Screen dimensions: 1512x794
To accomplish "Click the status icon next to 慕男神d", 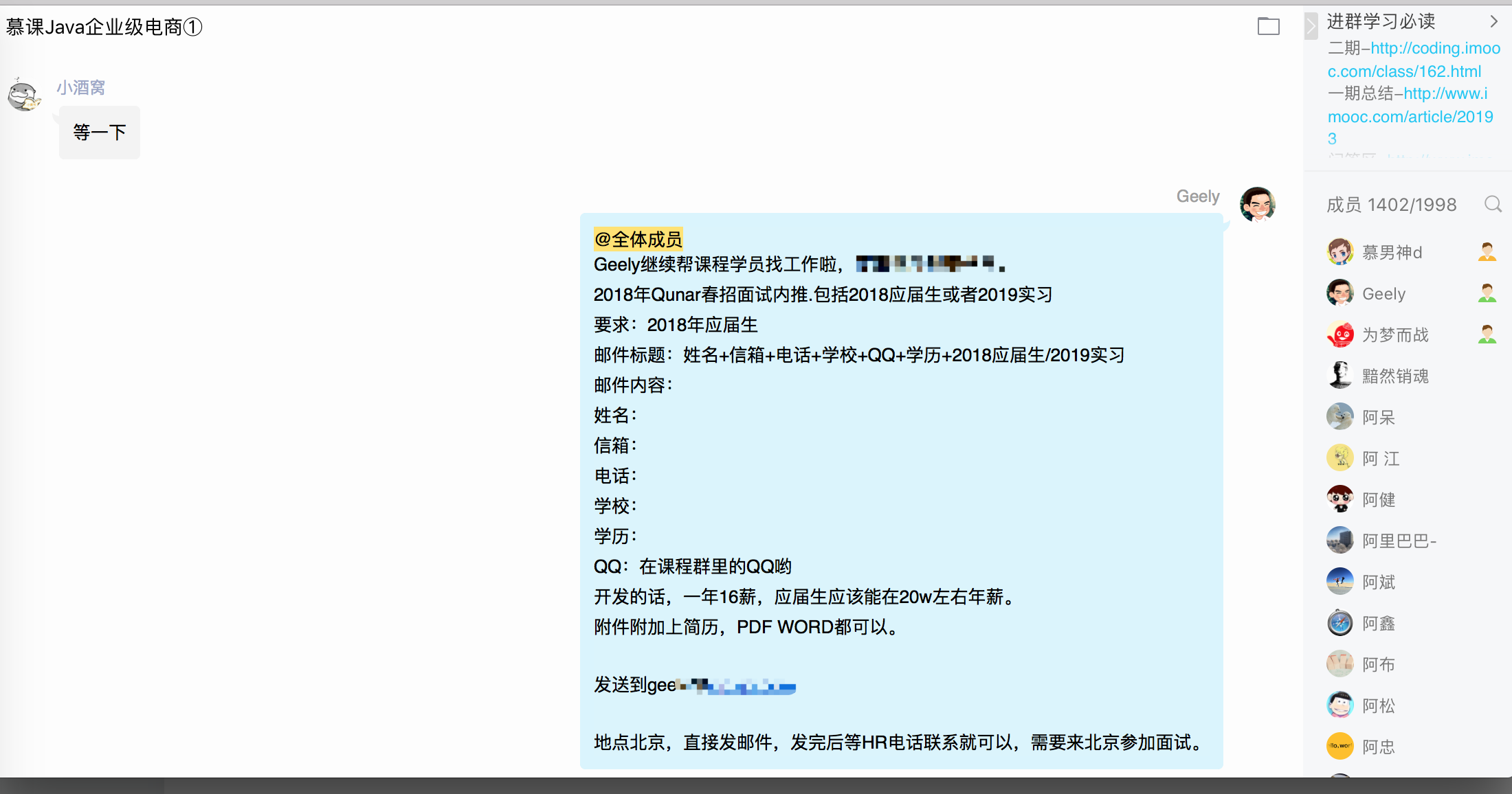I will (x=1487, y=251).
